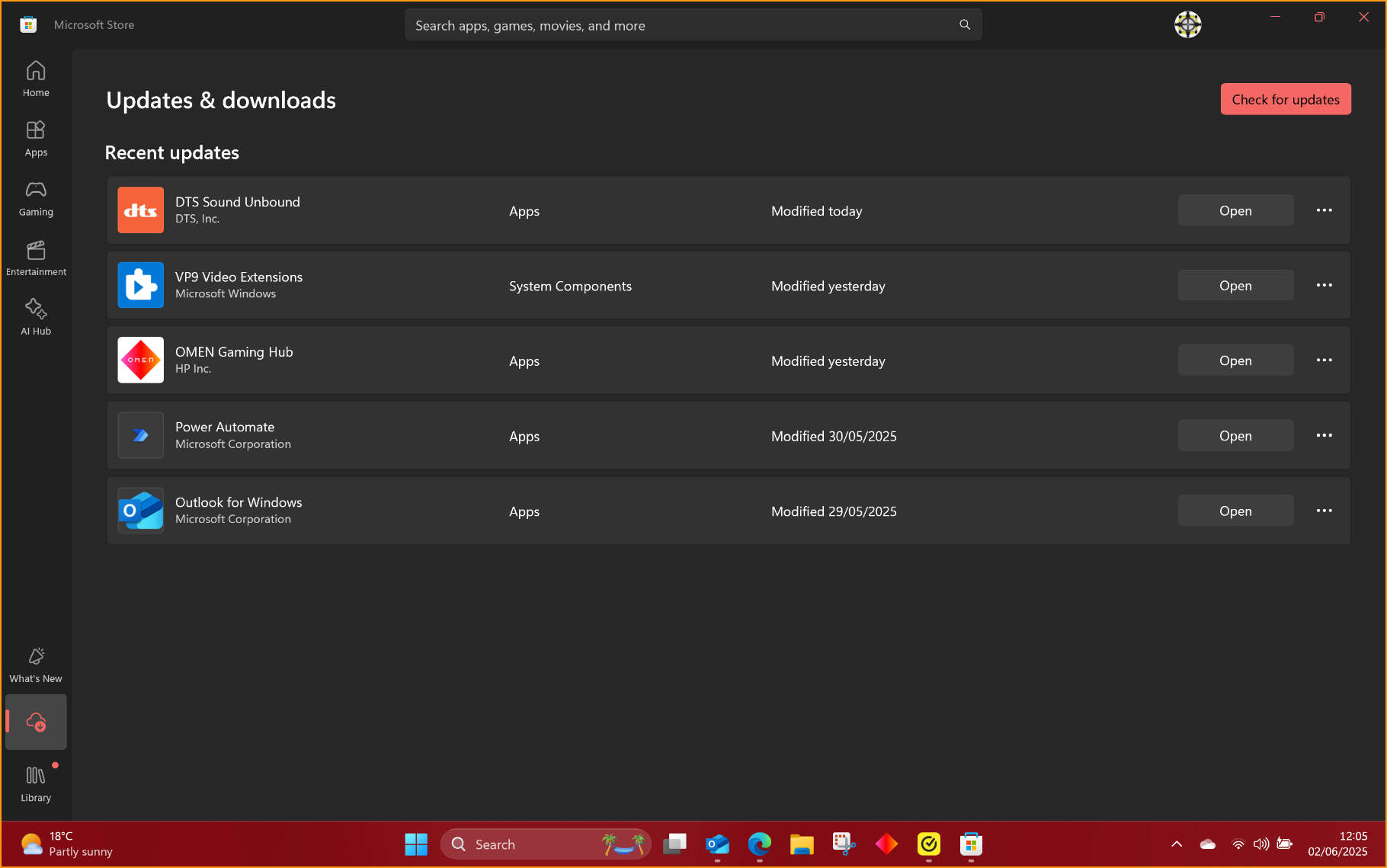1387x868 pixels.
Task: Open the Library section
Action: [36, 783]
